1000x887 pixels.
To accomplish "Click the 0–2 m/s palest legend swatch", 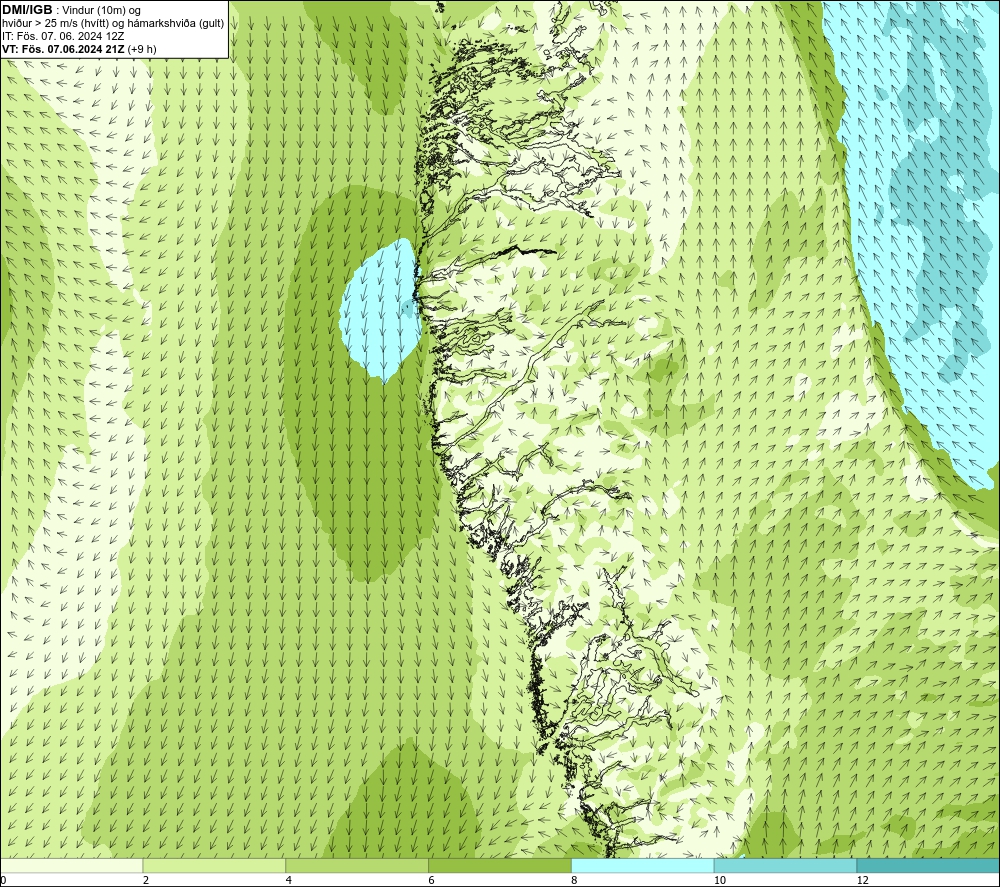I will pyautogui.click(x=71, y=865).
